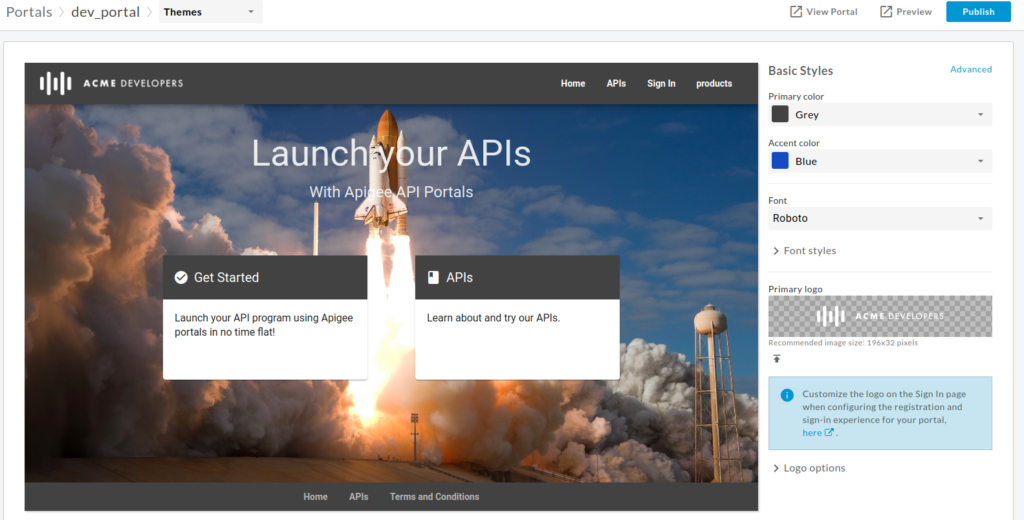Open the Primary color Grey dropdown
The width and height of the screenshot is (1024, 520).
[x=880, y=115]
